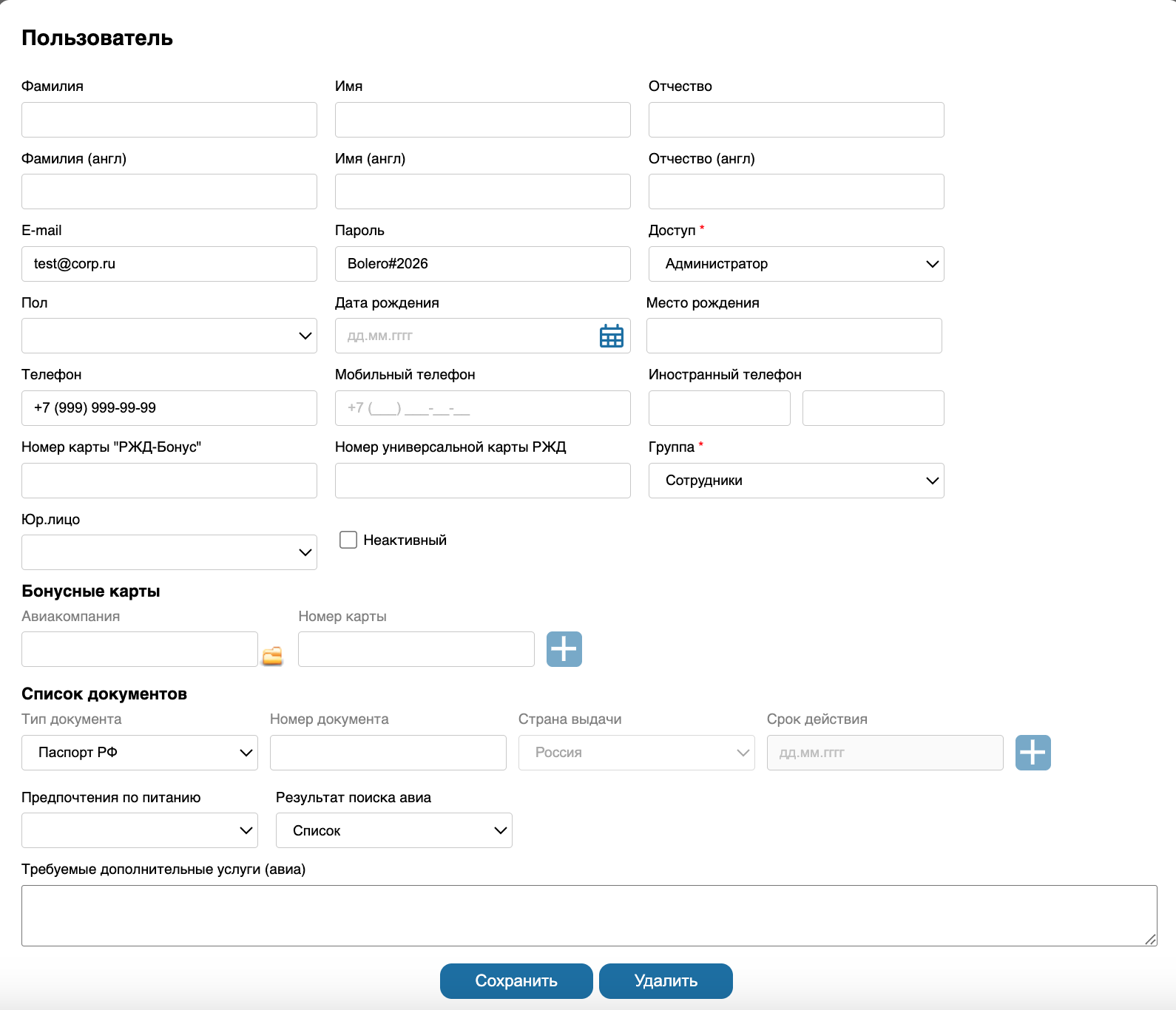Open the Группа dropdown
This screenshot has width=1176, height=1010.
pos(797,481)
